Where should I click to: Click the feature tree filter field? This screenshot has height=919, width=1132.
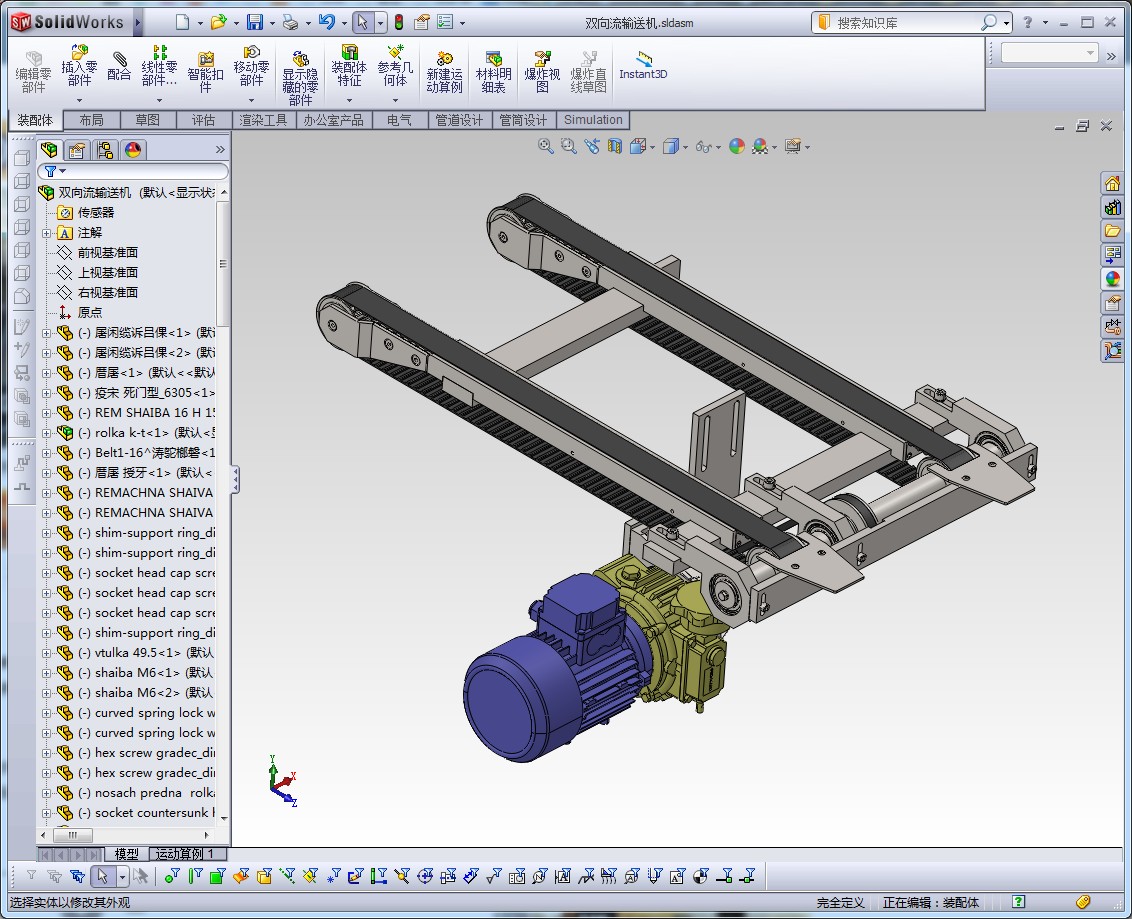(x=134, y=171)
